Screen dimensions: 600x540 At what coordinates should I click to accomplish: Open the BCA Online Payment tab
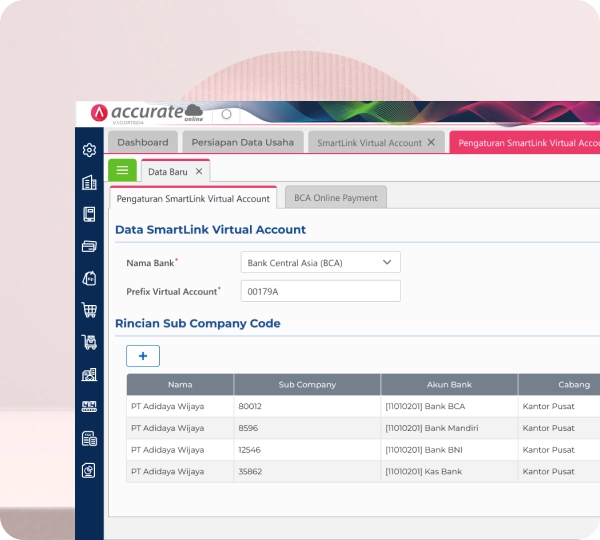336,198
